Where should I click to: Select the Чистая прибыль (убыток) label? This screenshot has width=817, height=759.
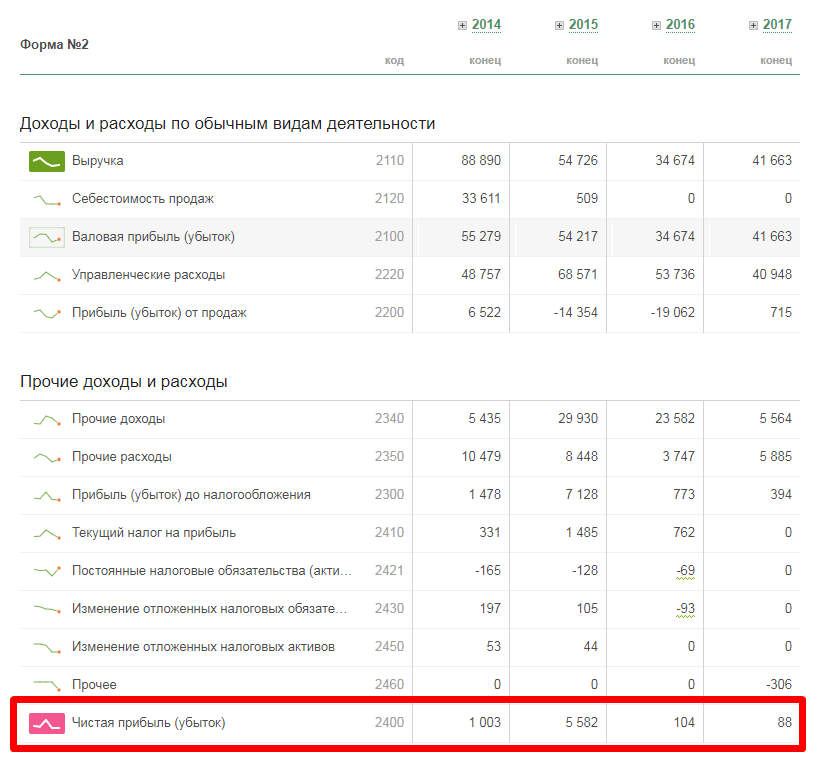(148, 723)
